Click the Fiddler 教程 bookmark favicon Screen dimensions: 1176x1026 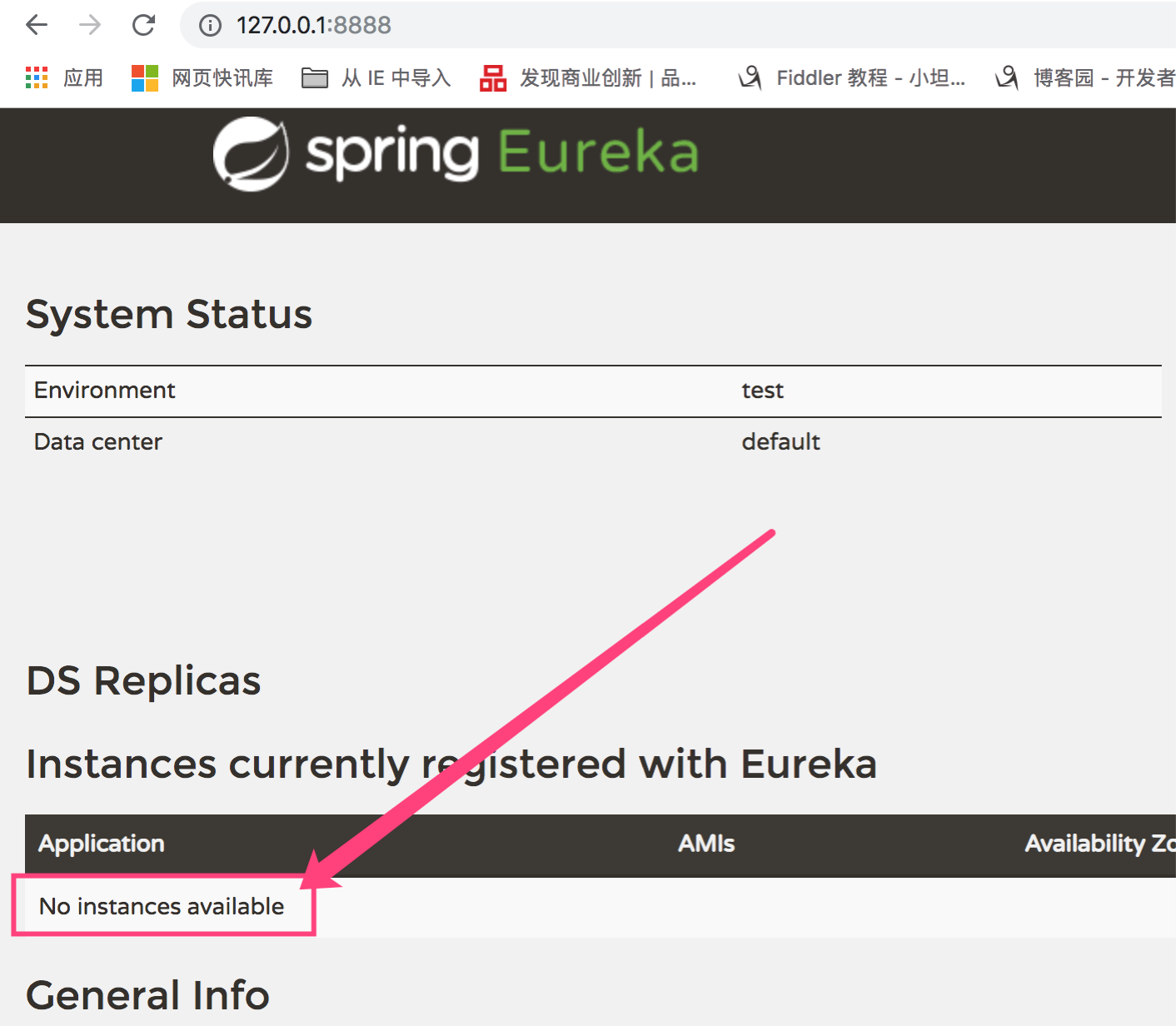tap(750, 77)
